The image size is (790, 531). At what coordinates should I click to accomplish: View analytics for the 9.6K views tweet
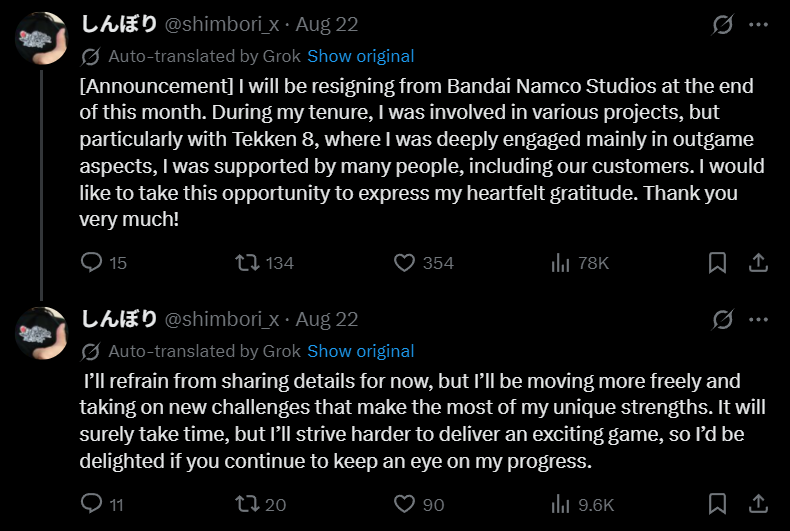point(560,504)
